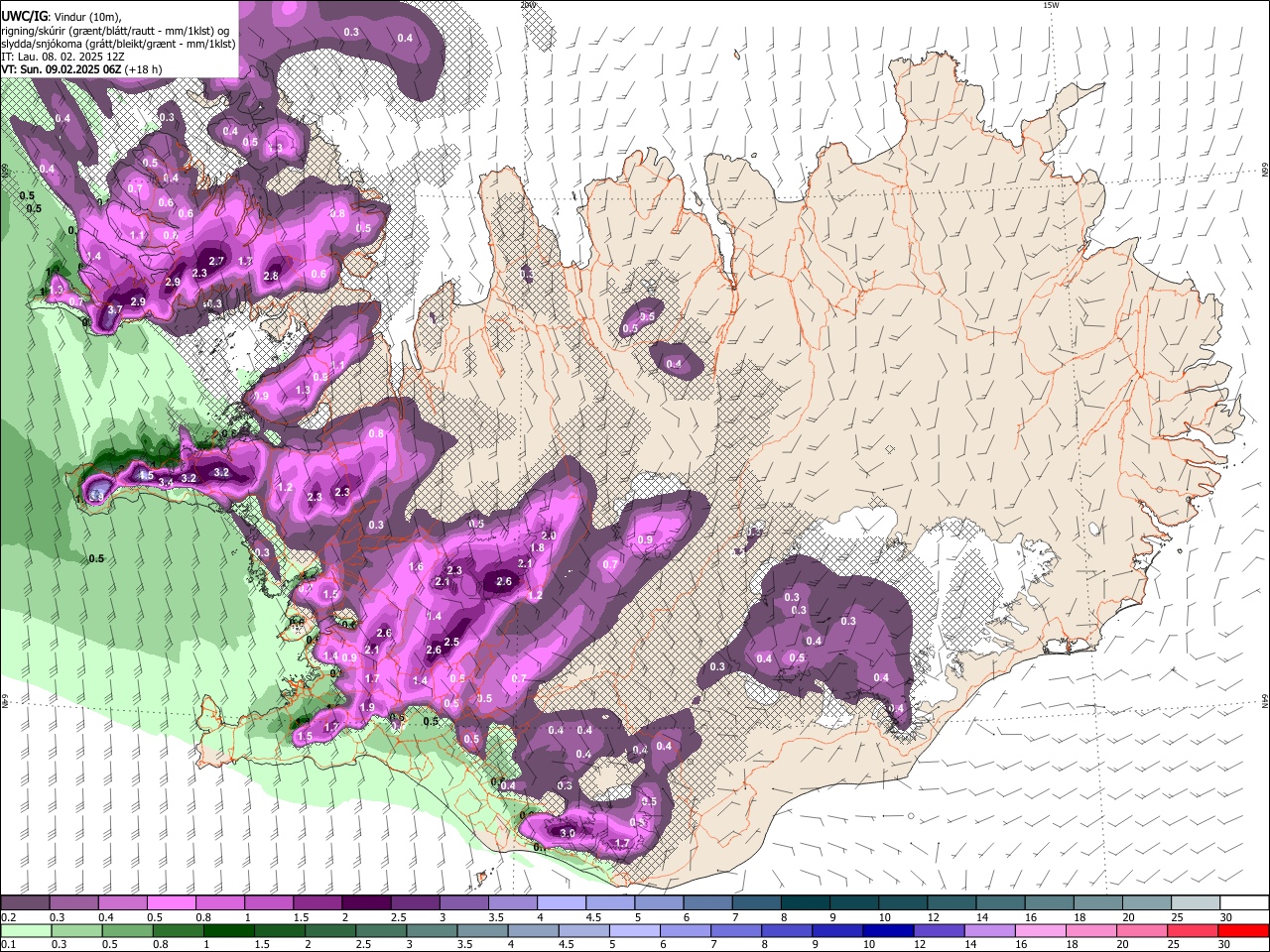Click the '15W' longitude label at the top
Image resolution: width=1270 pixels, height=952 pixels.
[x=1050, y=5]
